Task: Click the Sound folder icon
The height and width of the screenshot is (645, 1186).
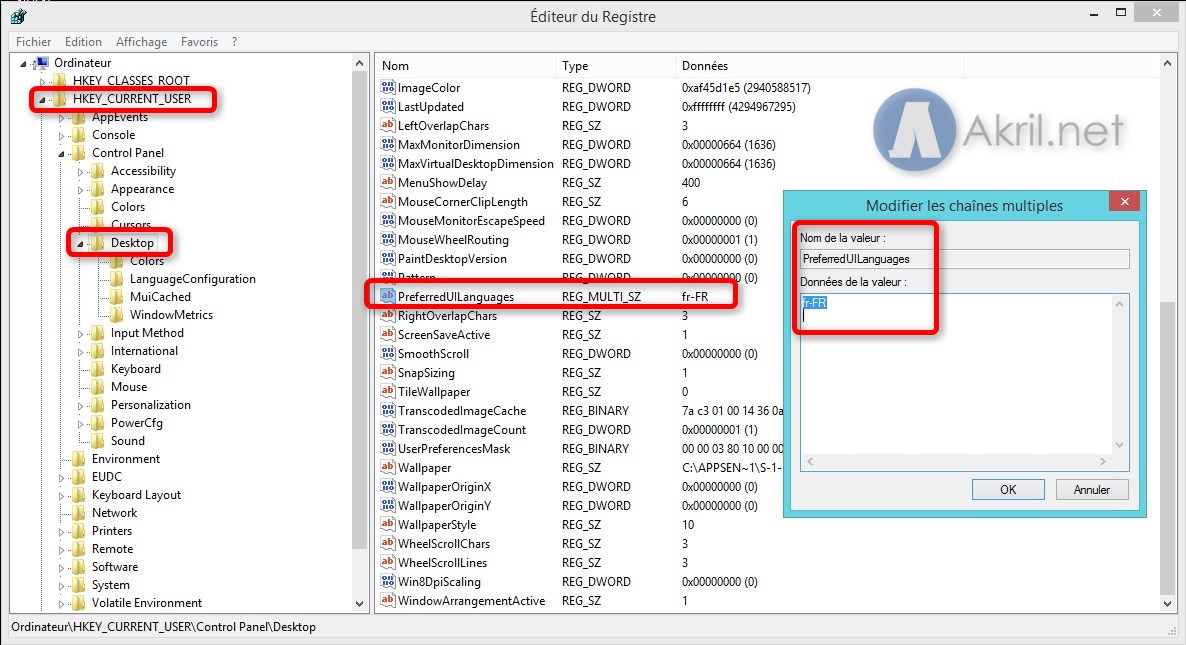Action: (x=98, y=441)
